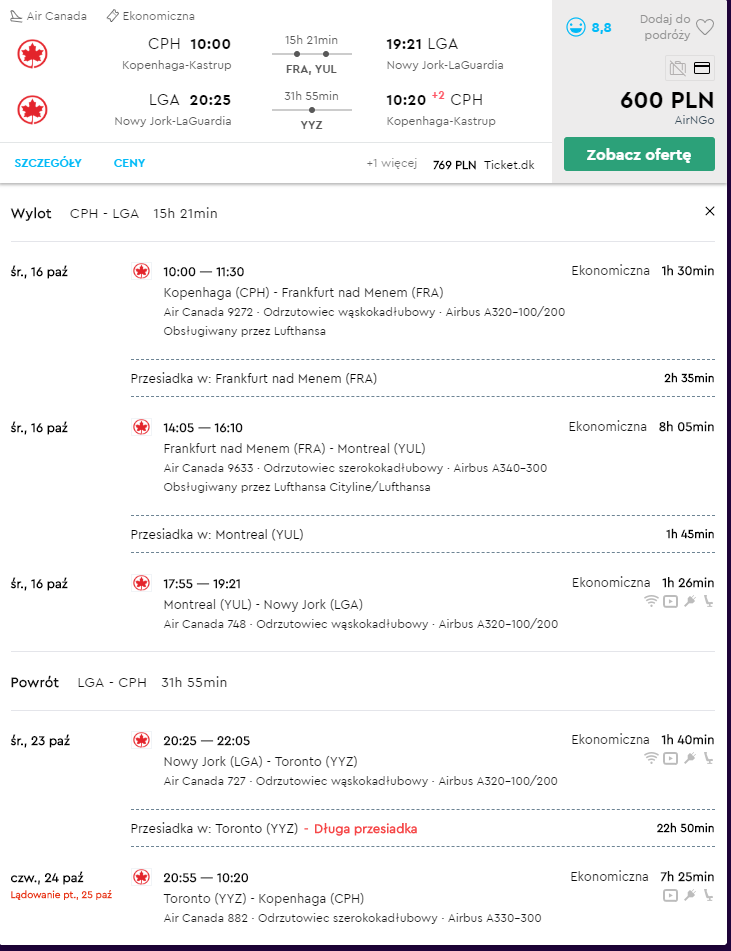Click seat icon on Montreal–Nowy Jork flight
The height and width of the screenshot is (951, 731).
708,602
